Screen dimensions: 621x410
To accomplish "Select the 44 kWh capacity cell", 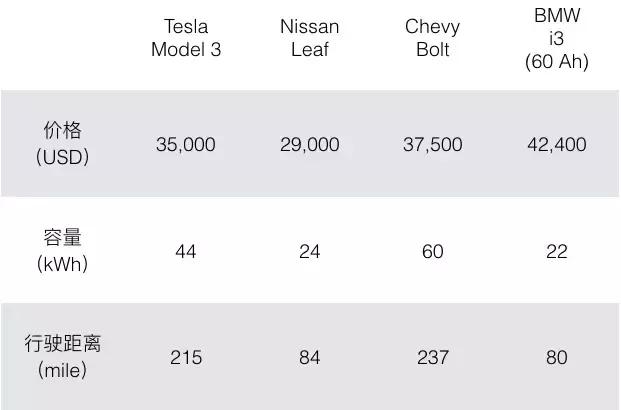I will pos(186,252).
